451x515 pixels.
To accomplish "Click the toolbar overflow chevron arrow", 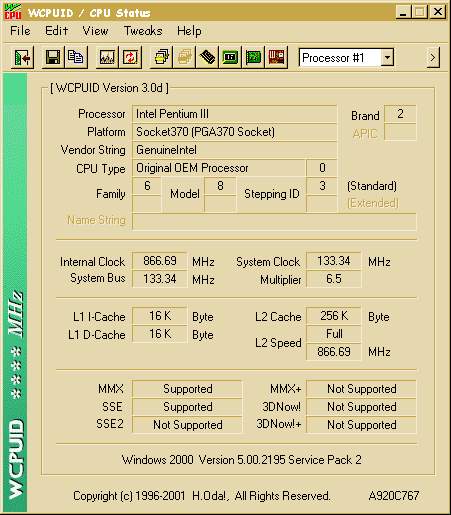I will point(433,57).
